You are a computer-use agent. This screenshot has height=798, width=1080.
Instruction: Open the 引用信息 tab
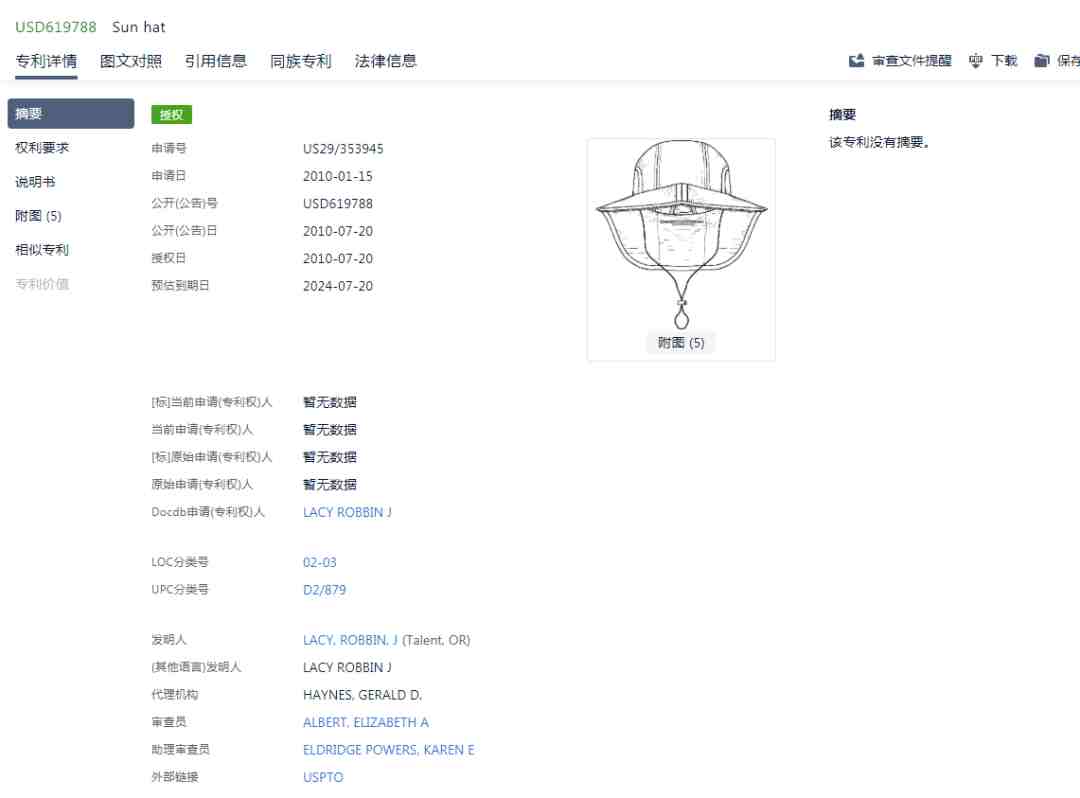tap(215, 61)
